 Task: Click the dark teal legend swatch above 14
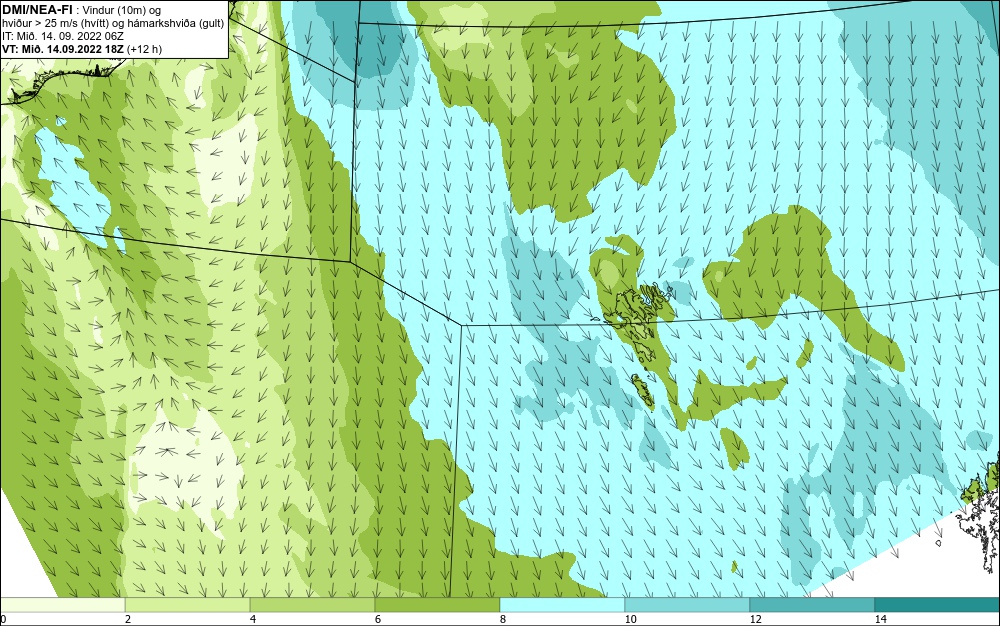tap(938, 604)
